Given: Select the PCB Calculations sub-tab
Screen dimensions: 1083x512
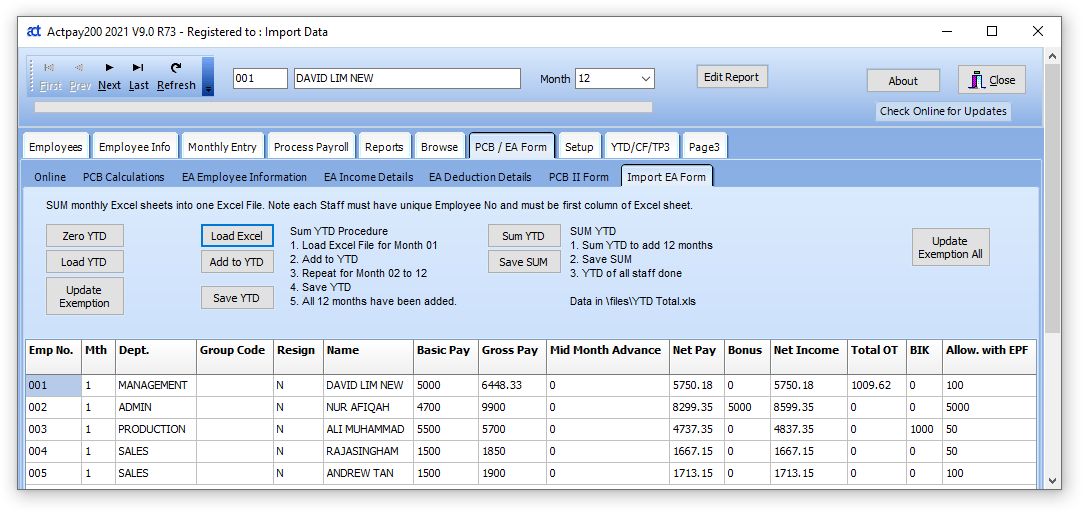Looking at the screenshot, I should 124,177.
